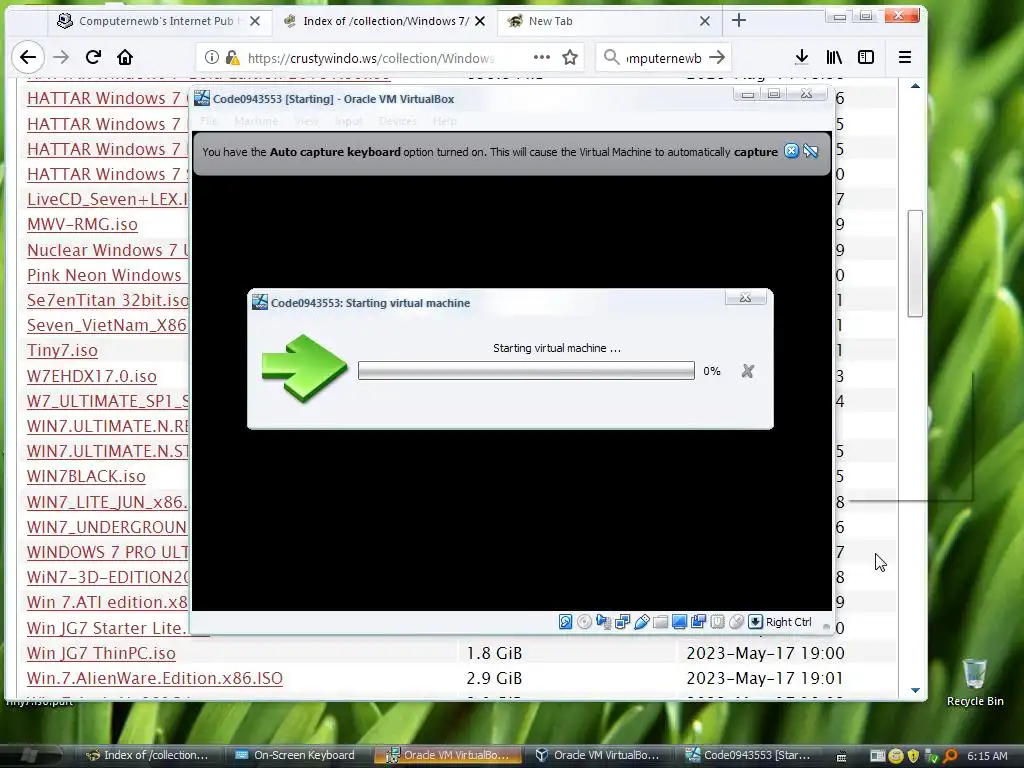1024x768 pixels.
Task: Click the 6:15 AM taskbar clock
Action: point(987,756)
